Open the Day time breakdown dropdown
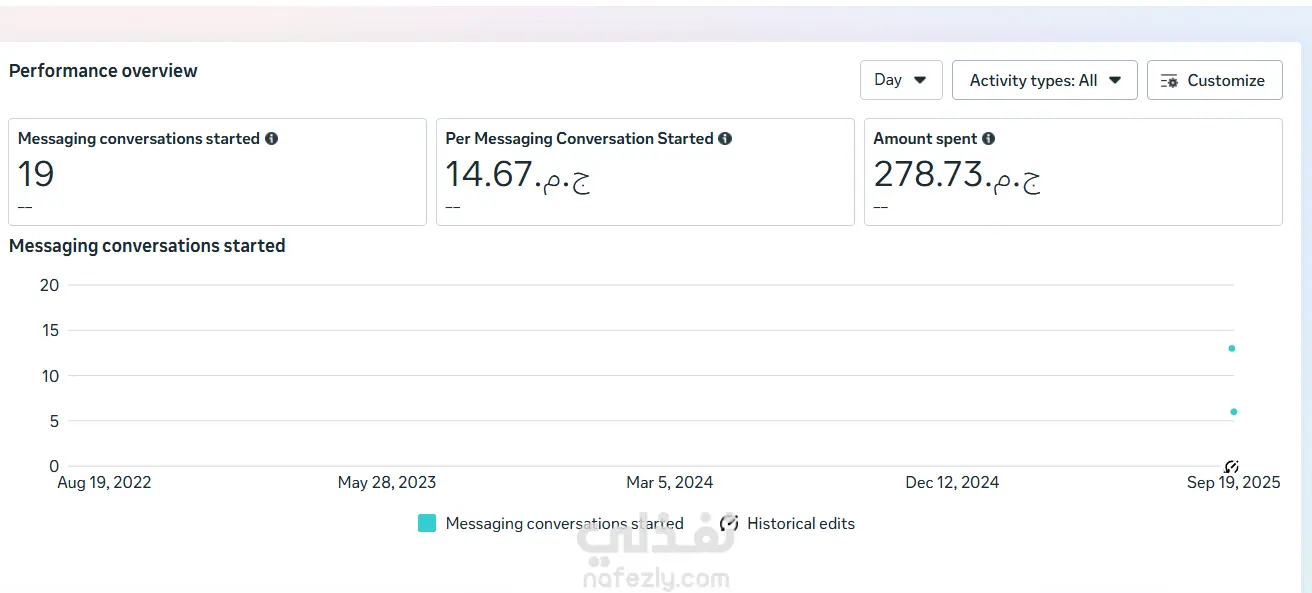The height and width of the screenshot is (593, 1312). pos(900,80)
